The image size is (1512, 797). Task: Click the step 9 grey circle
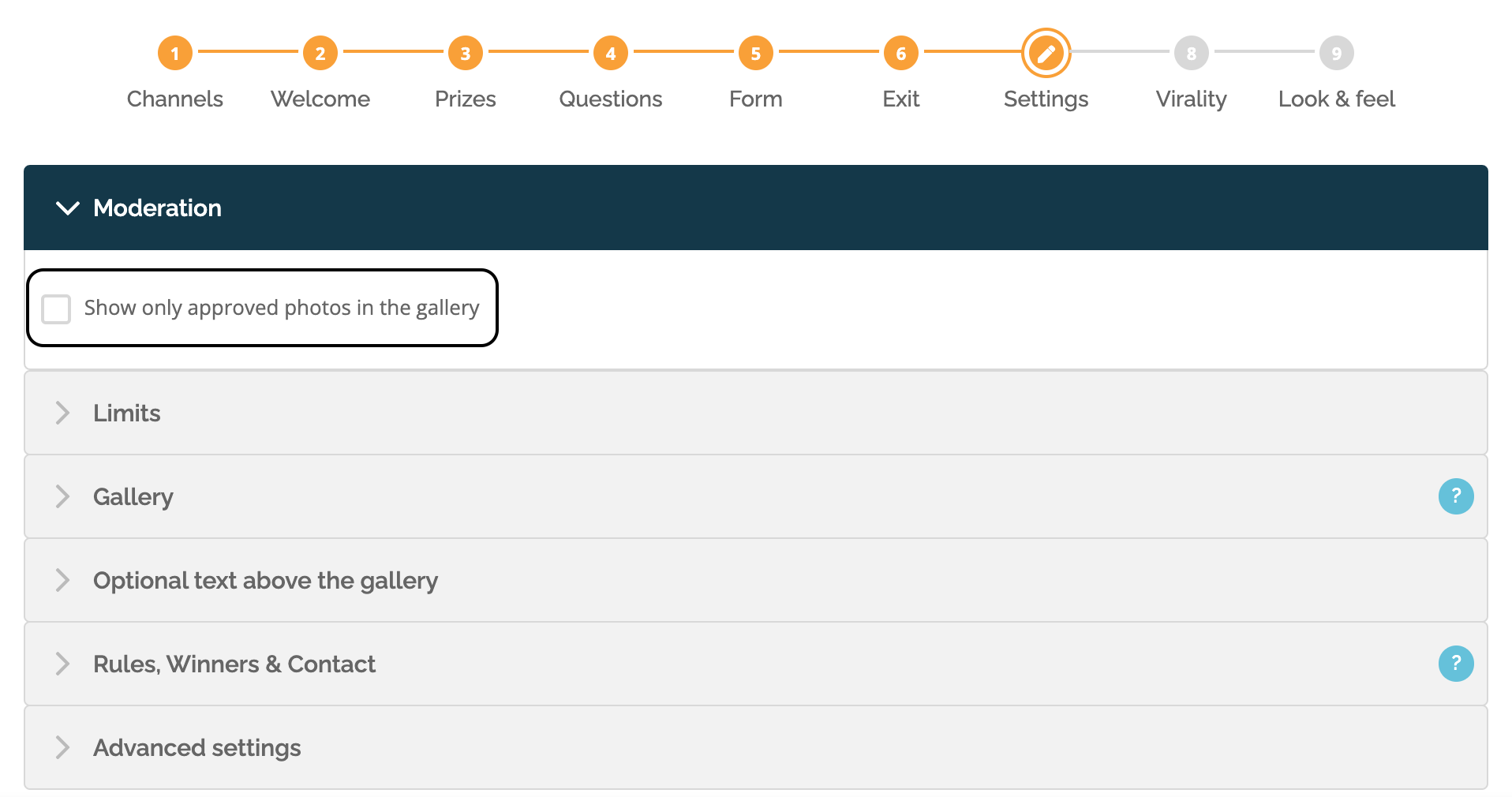[x=1337, y=53]
